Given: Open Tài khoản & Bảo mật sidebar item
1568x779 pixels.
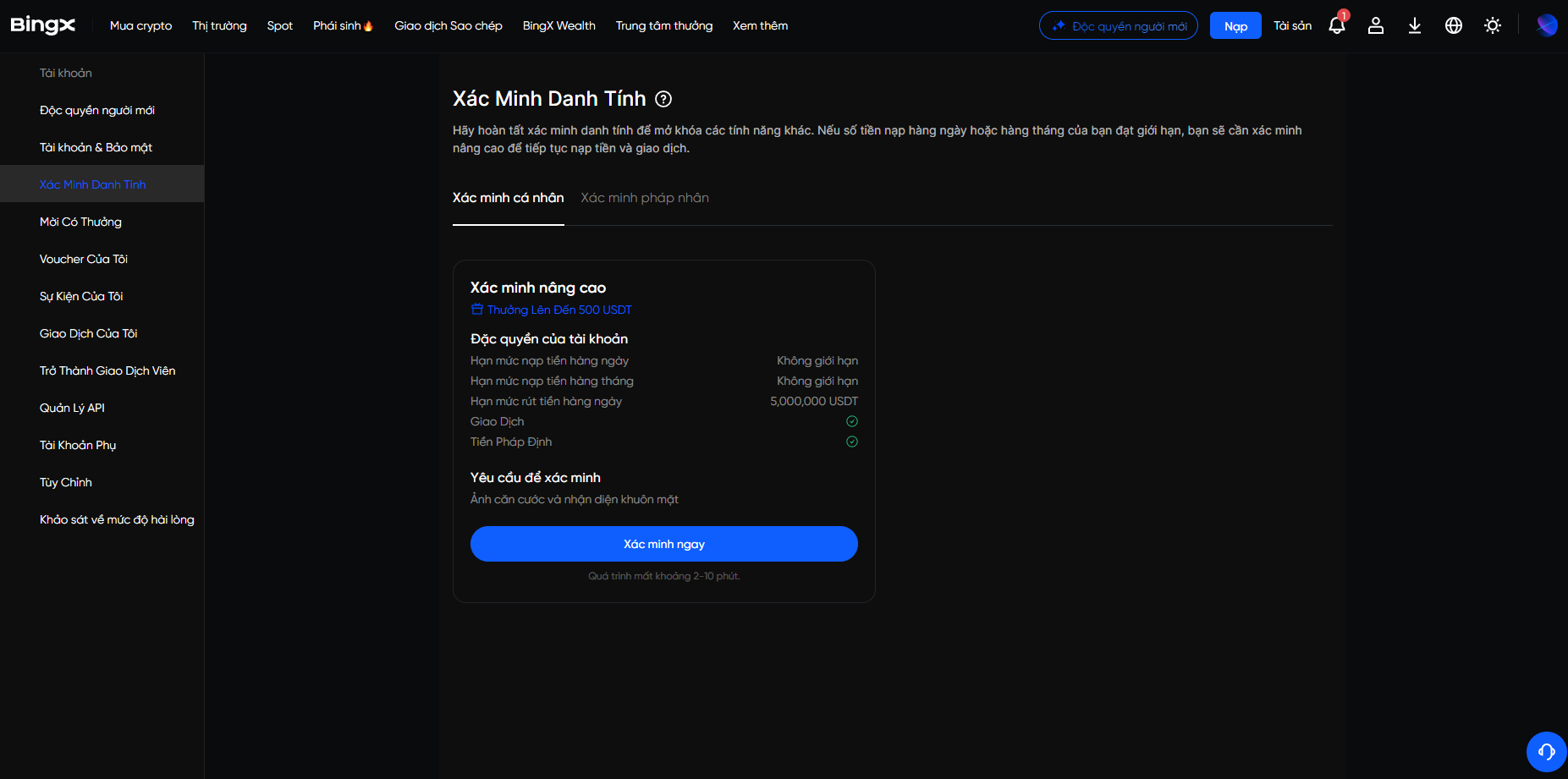Looking at the screenshot, I should 96,147.
